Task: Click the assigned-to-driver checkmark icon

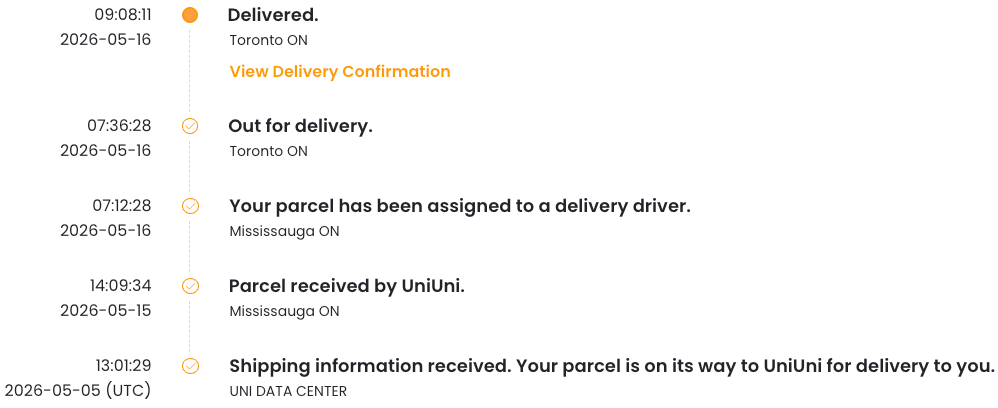Action: click(190, 206)
